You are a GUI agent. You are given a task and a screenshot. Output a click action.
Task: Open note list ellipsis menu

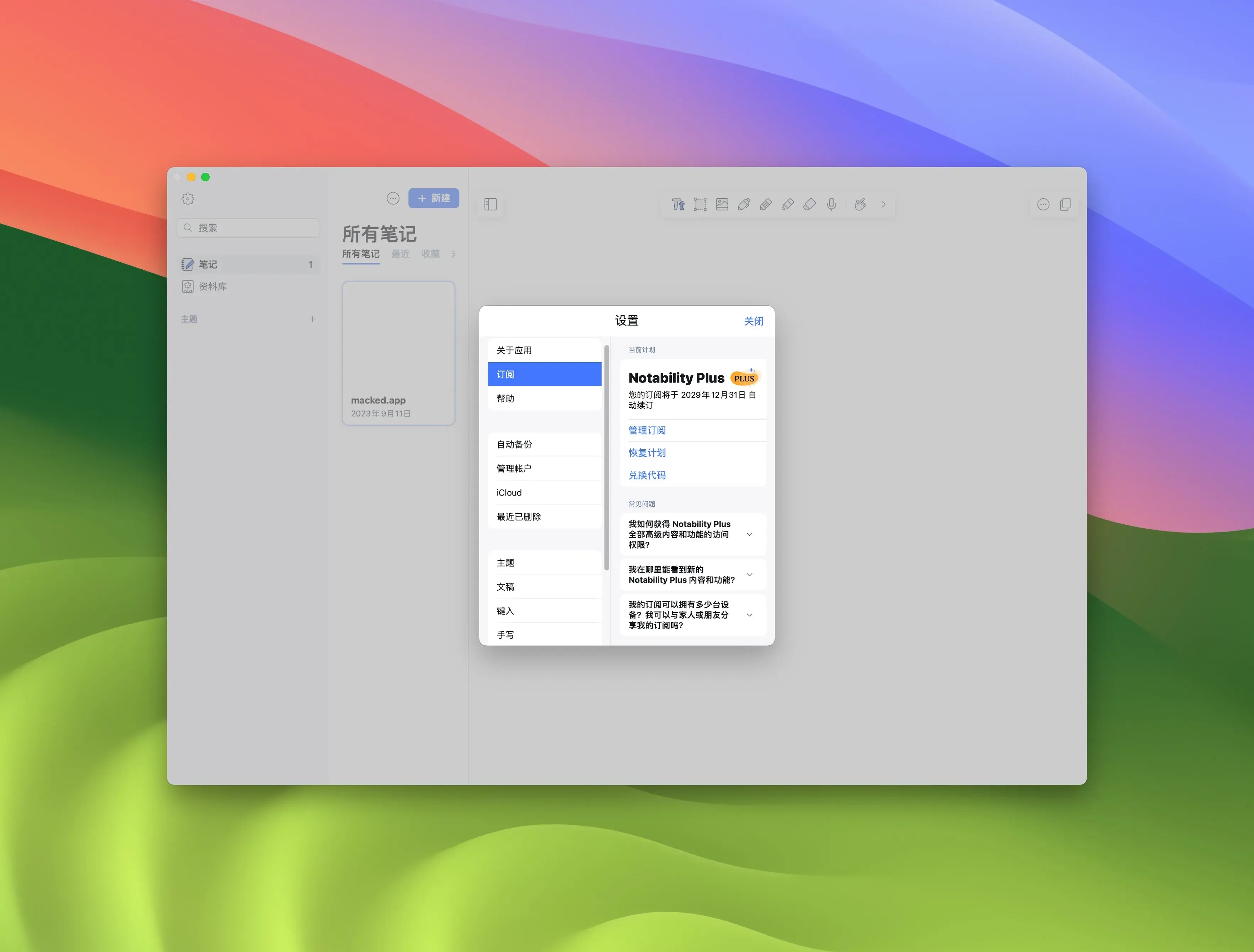click(393, 198)
